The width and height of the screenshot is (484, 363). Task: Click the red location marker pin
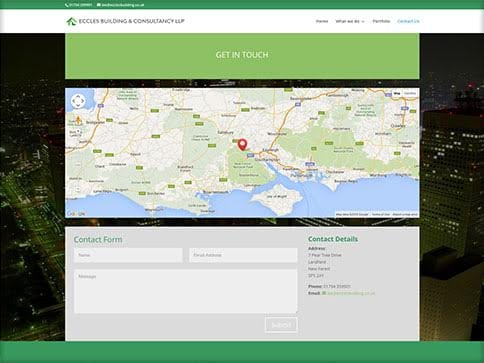(243, 145)
